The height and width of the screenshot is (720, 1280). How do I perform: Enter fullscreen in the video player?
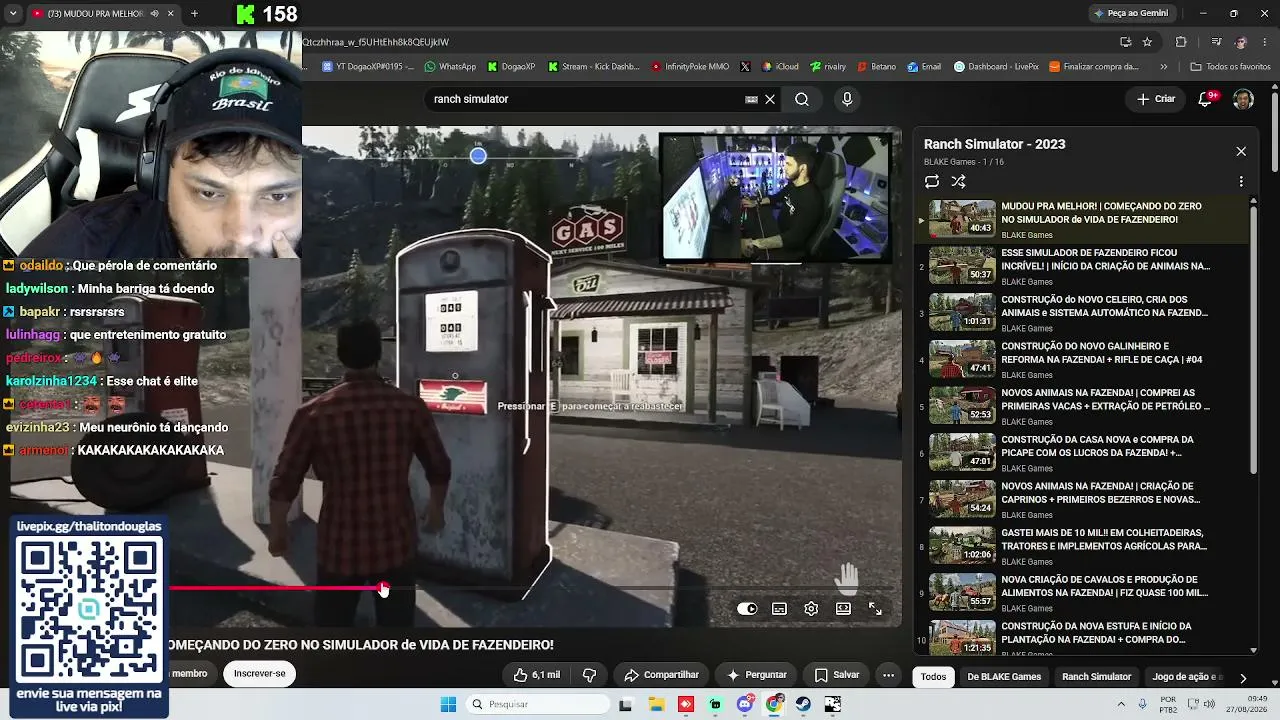point(875,608)
